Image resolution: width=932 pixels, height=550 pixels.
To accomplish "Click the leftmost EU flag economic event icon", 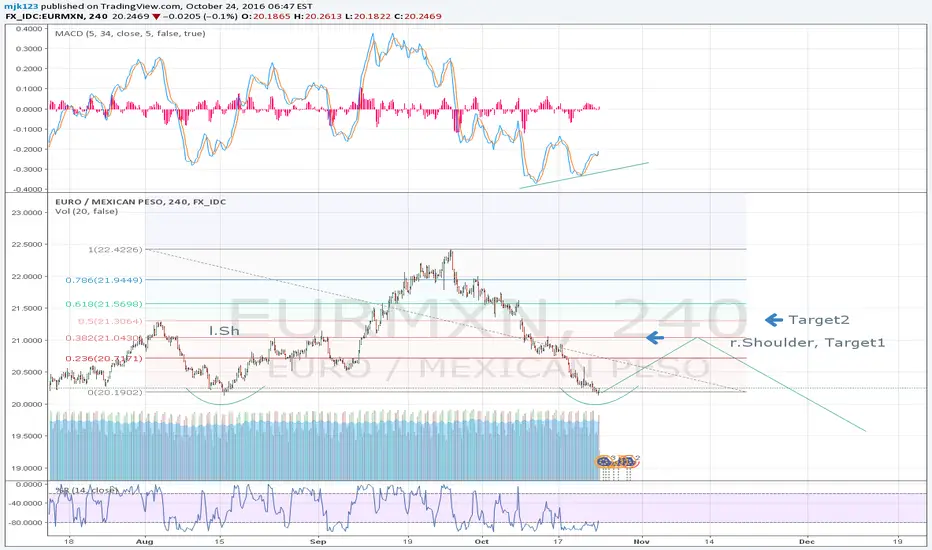I will pyautogui.click(x=603, y=461).
